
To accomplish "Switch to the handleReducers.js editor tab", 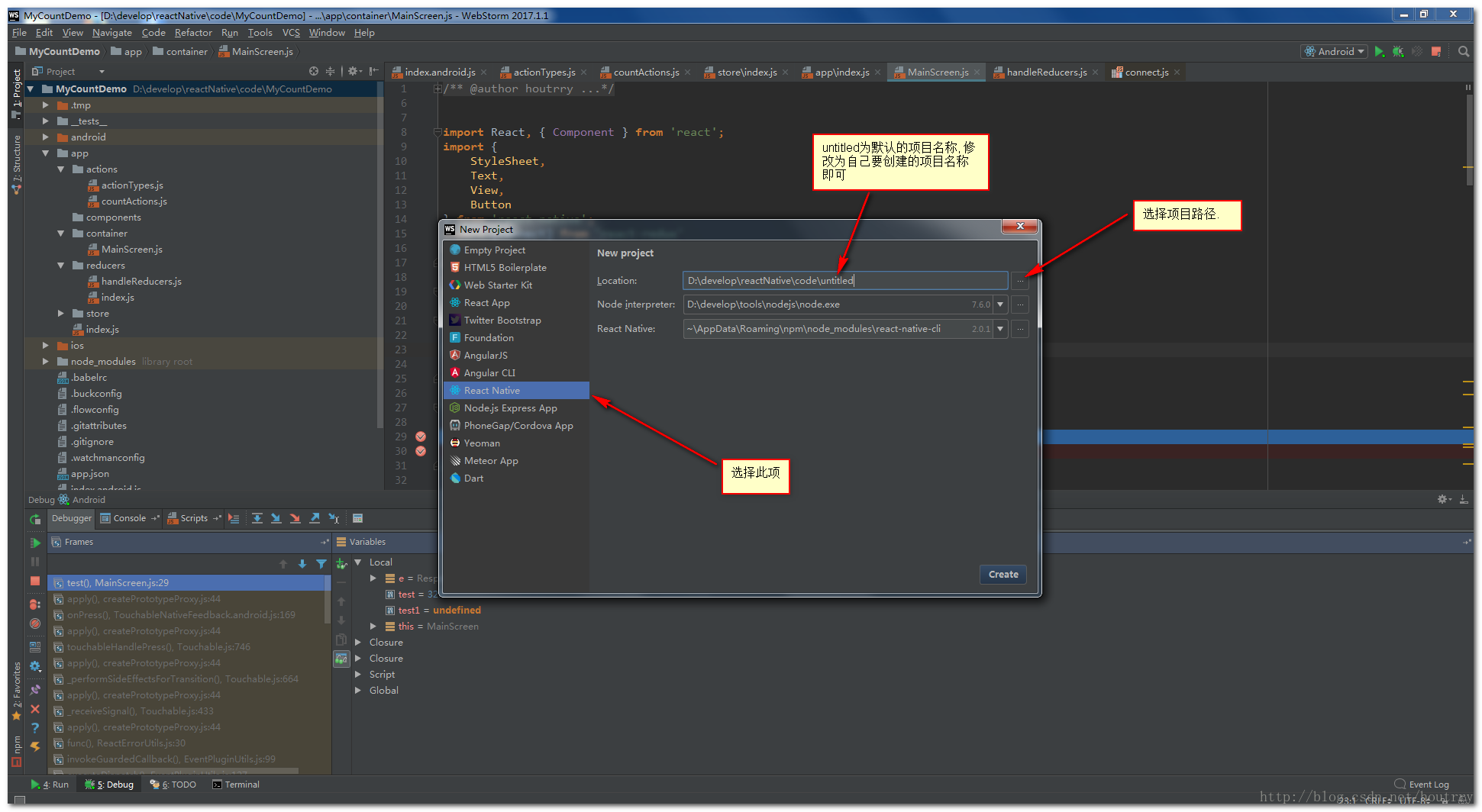I will (1046, 72).
